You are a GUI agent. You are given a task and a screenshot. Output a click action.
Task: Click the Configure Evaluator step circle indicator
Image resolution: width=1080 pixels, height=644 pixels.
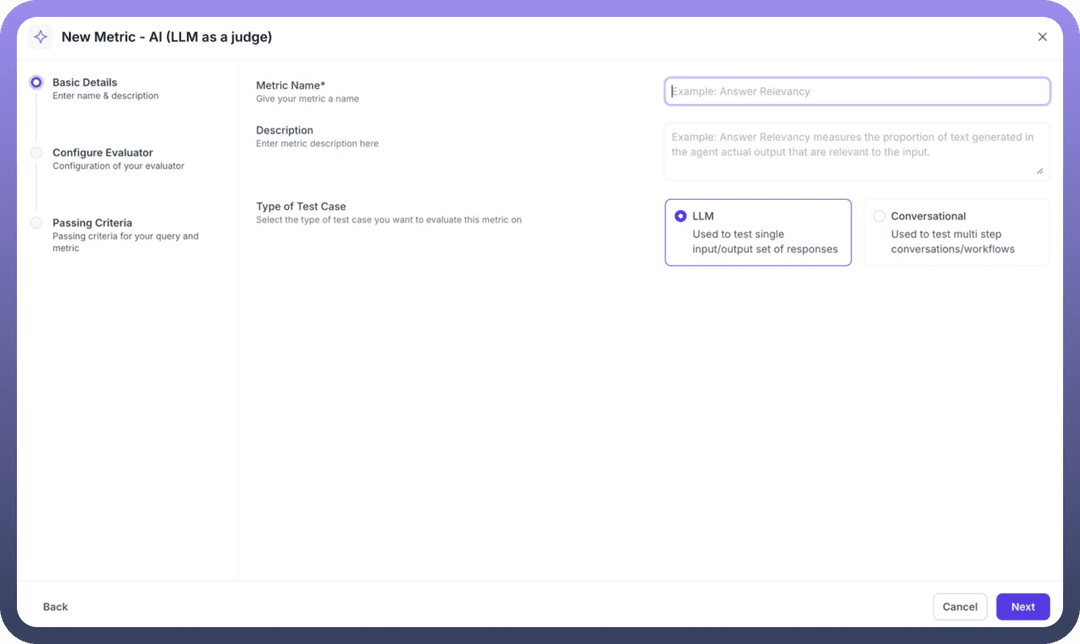pos(36,153)
